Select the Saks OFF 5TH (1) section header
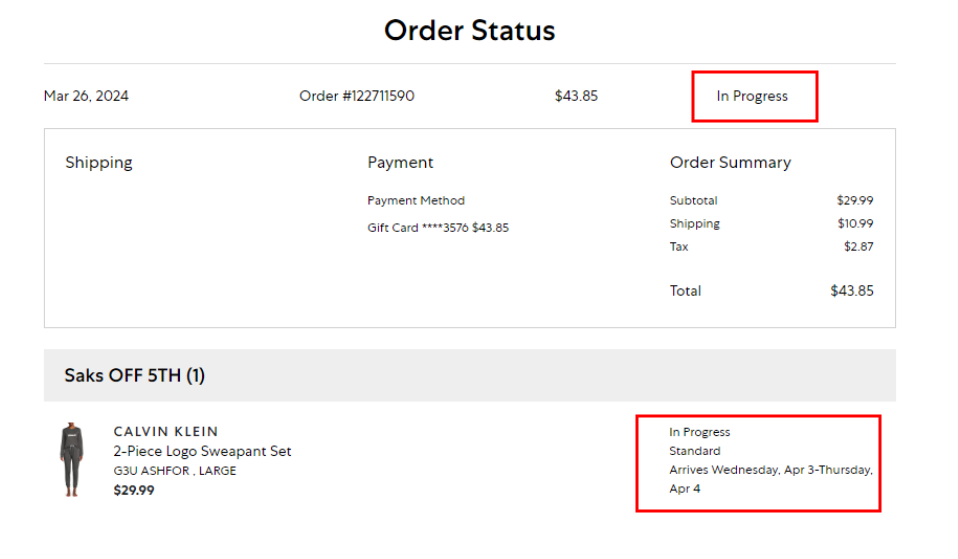Image resolution: width=958 pixels, height=559 pixels. coord(135,375)
